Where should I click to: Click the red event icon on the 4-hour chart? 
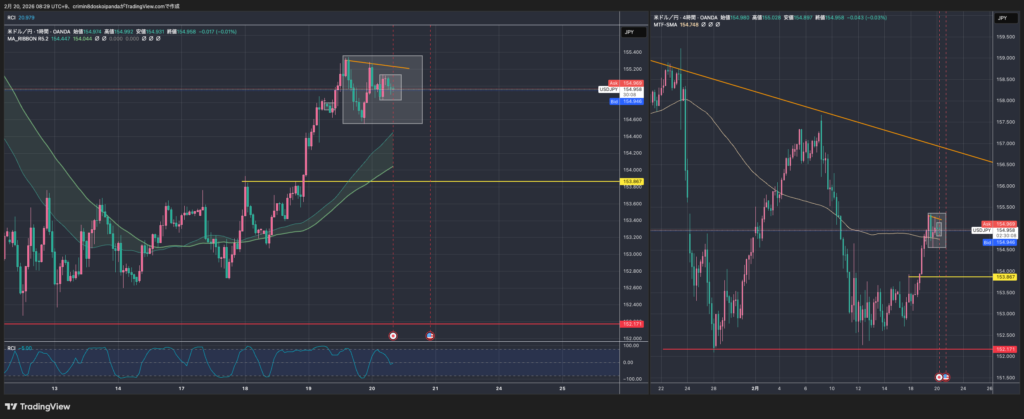[x=938, y=377]
